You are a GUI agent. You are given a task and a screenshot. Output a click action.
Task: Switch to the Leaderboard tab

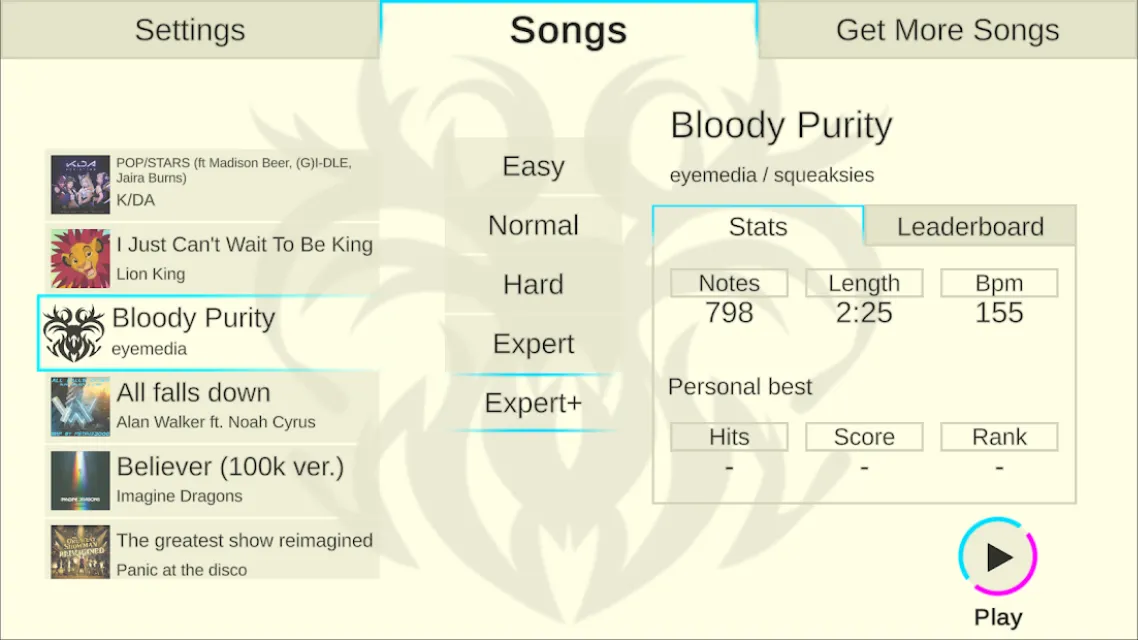[970, 226]
